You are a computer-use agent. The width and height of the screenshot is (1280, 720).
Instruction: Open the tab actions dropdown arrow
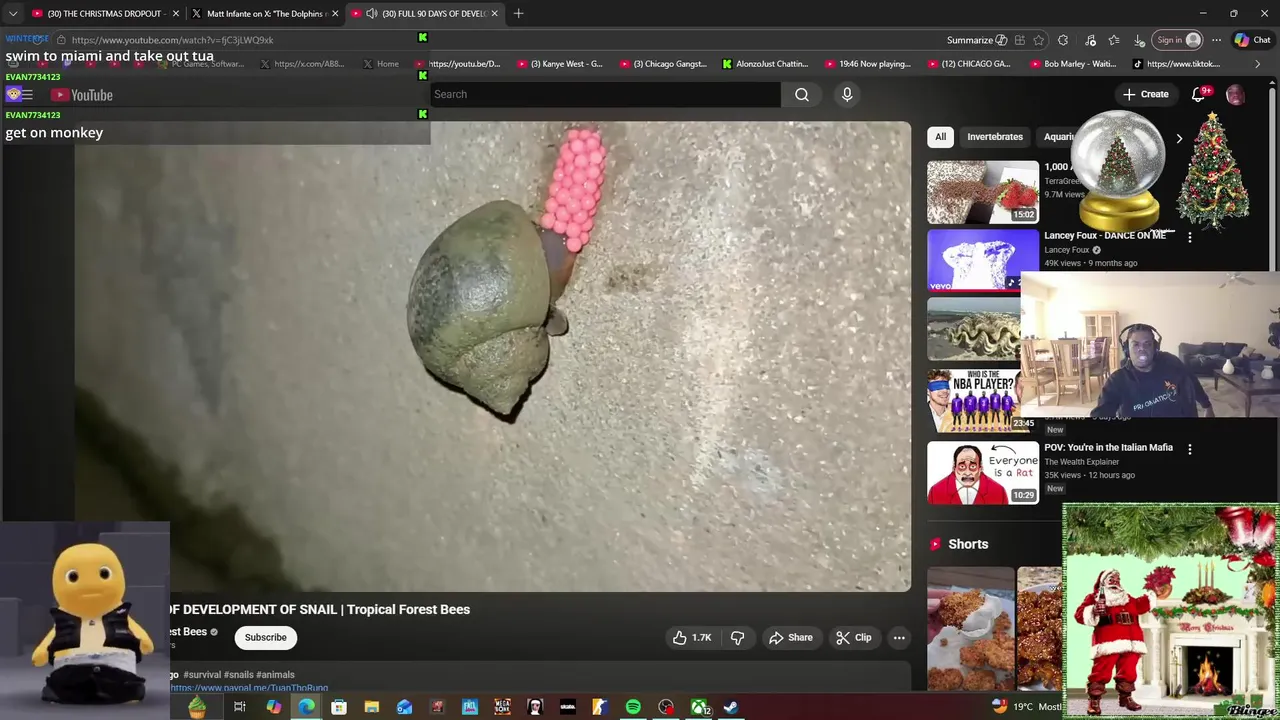pos(13,13)
